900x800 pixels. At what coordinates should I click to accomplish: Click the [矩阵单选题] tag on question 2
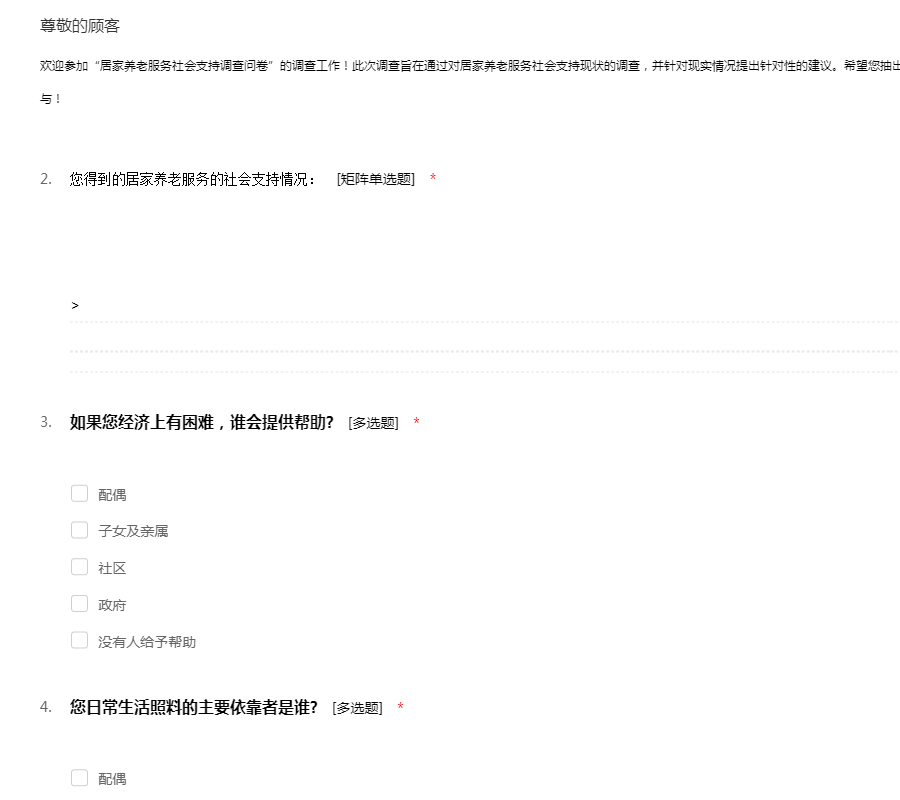point(375,179)
